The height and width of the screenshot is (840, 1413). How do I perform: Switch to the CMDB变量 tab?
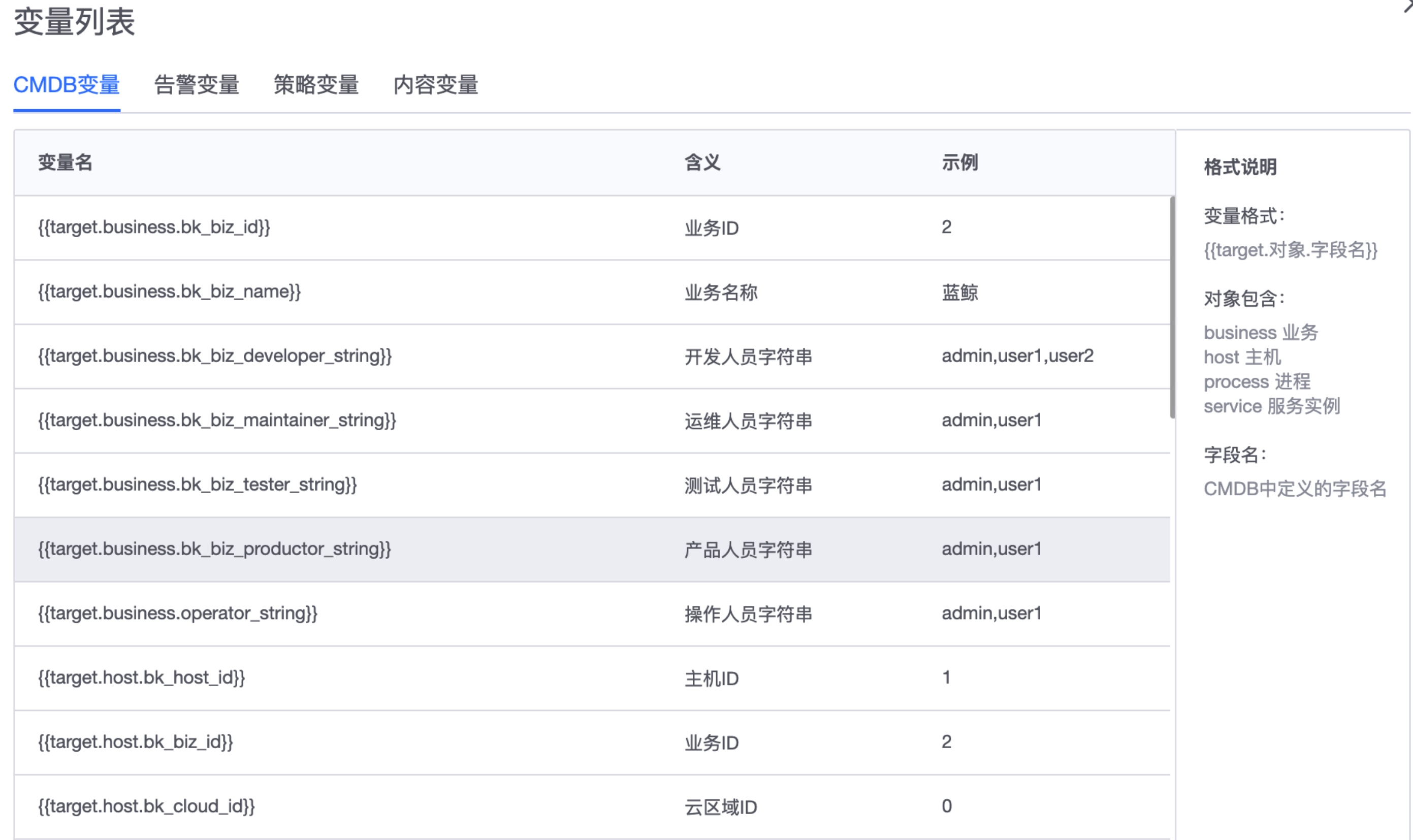coord(66,85)
